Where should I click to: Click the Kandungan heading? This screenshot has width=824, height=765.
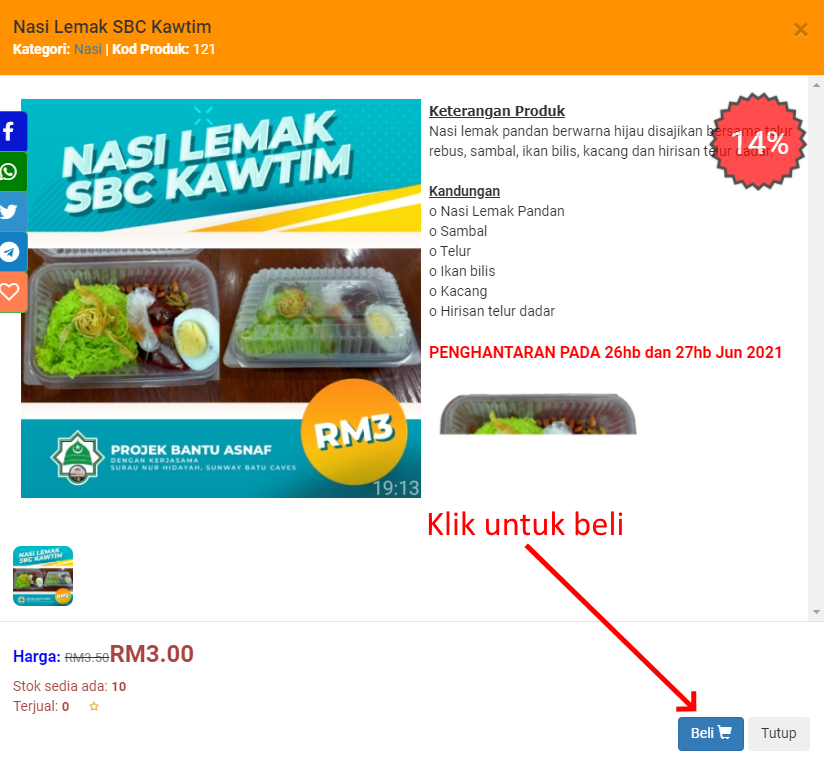click(x=464, y=191)
